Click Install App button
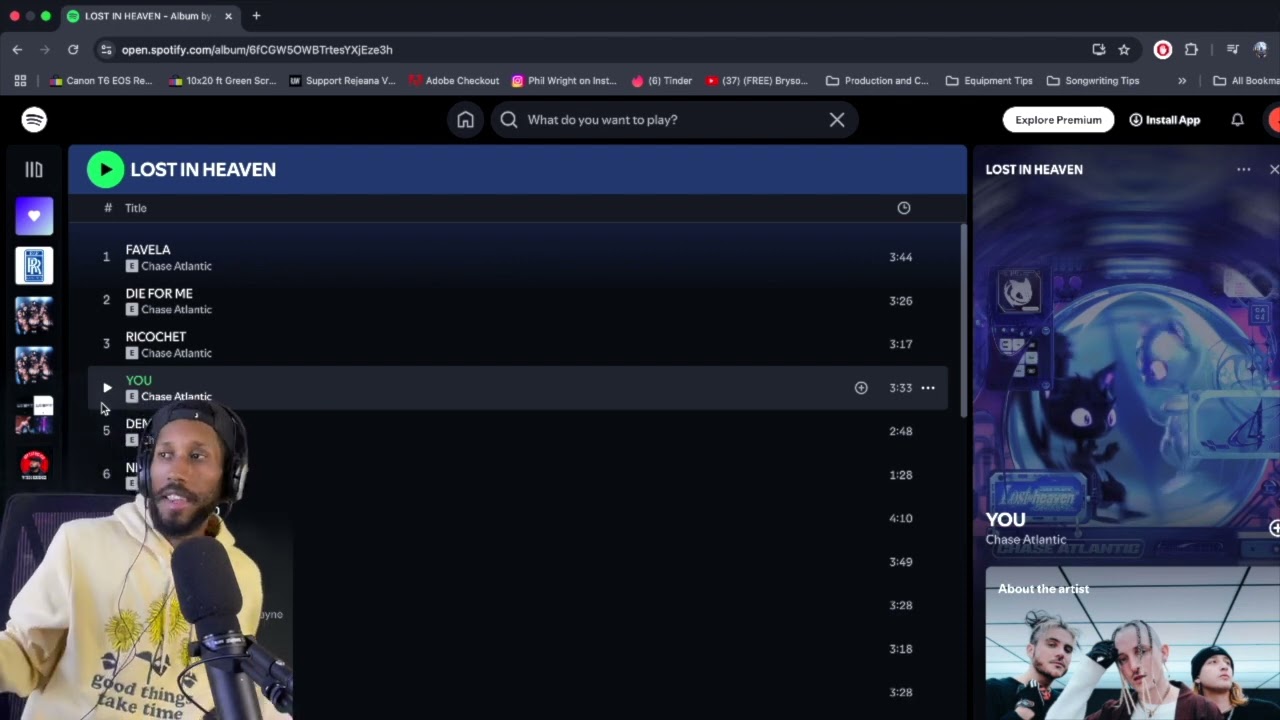Viewport: 1280px width, 720px height. (1165, 120)
